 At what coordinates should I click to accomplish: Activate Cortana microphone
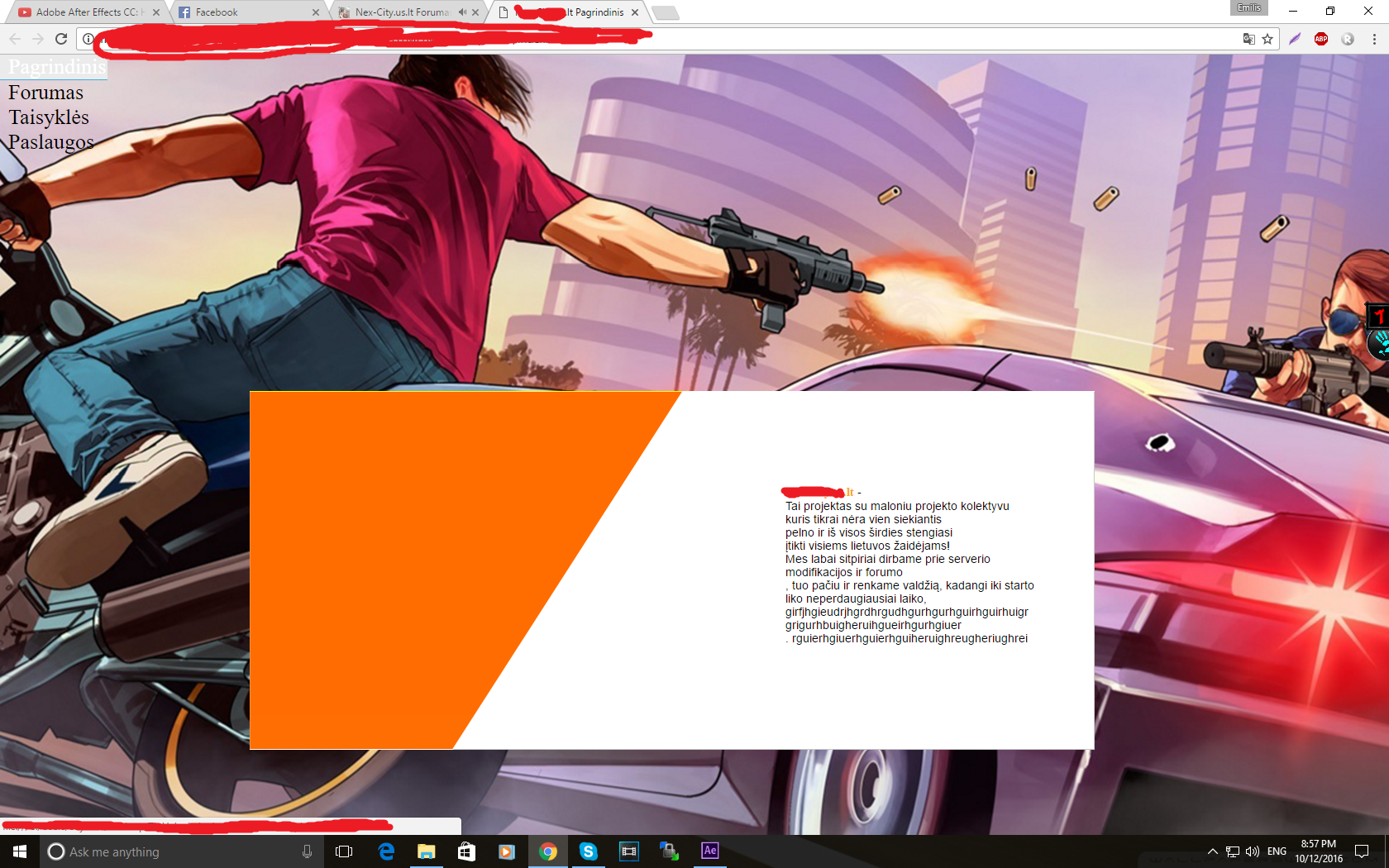307,851
